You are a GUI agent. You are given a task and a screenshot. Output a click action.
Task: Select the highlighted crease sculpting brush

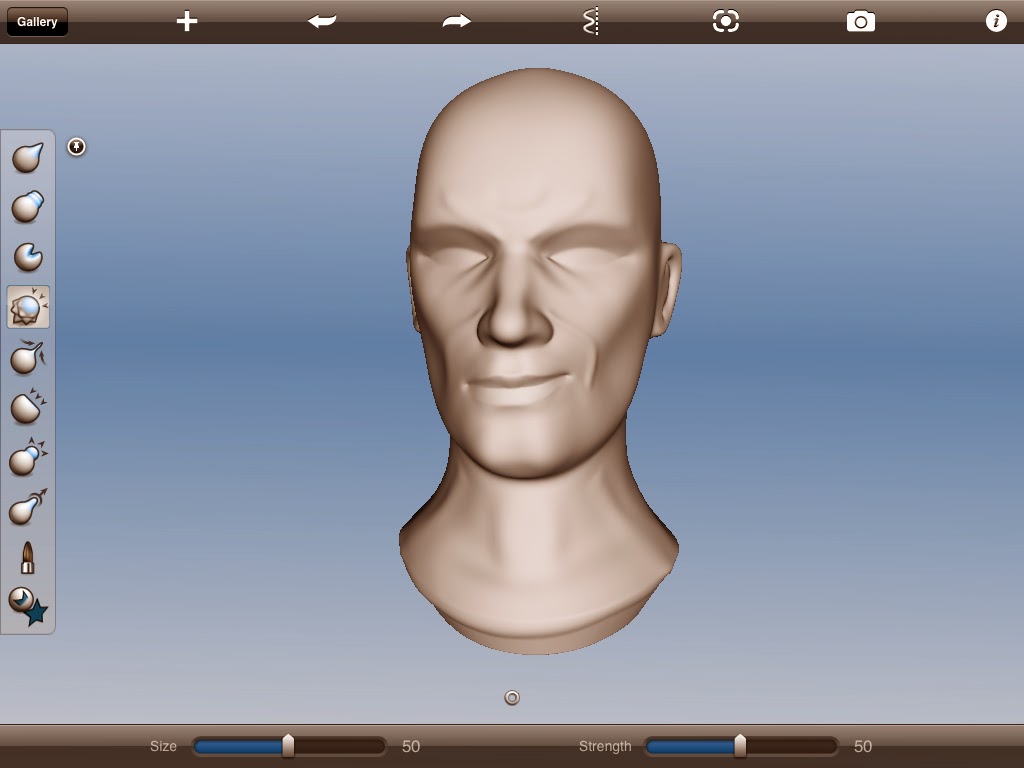pos(27,307)
